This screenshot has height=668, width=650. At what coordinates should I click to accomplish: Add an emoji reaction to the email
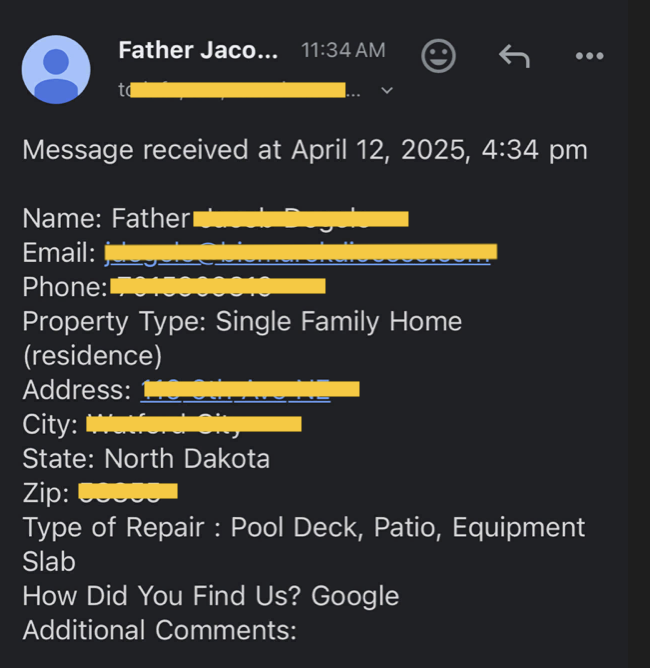[438, 56]
